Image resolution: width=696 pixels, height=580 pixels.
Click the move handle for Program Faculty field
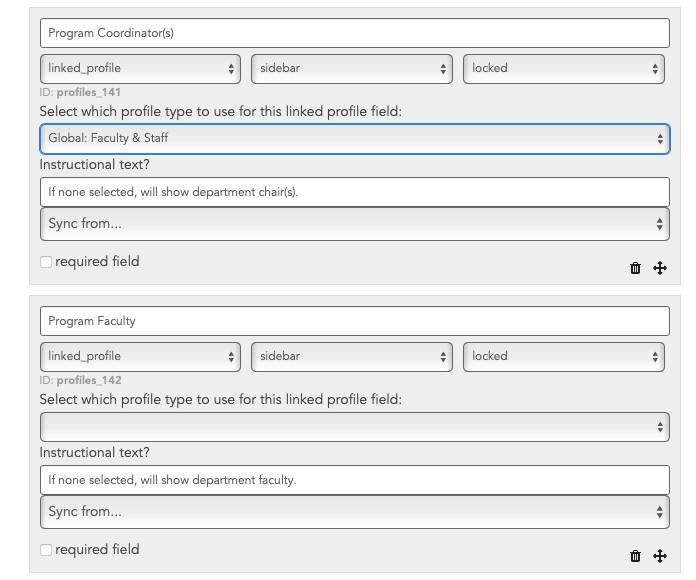click(660, 556)
